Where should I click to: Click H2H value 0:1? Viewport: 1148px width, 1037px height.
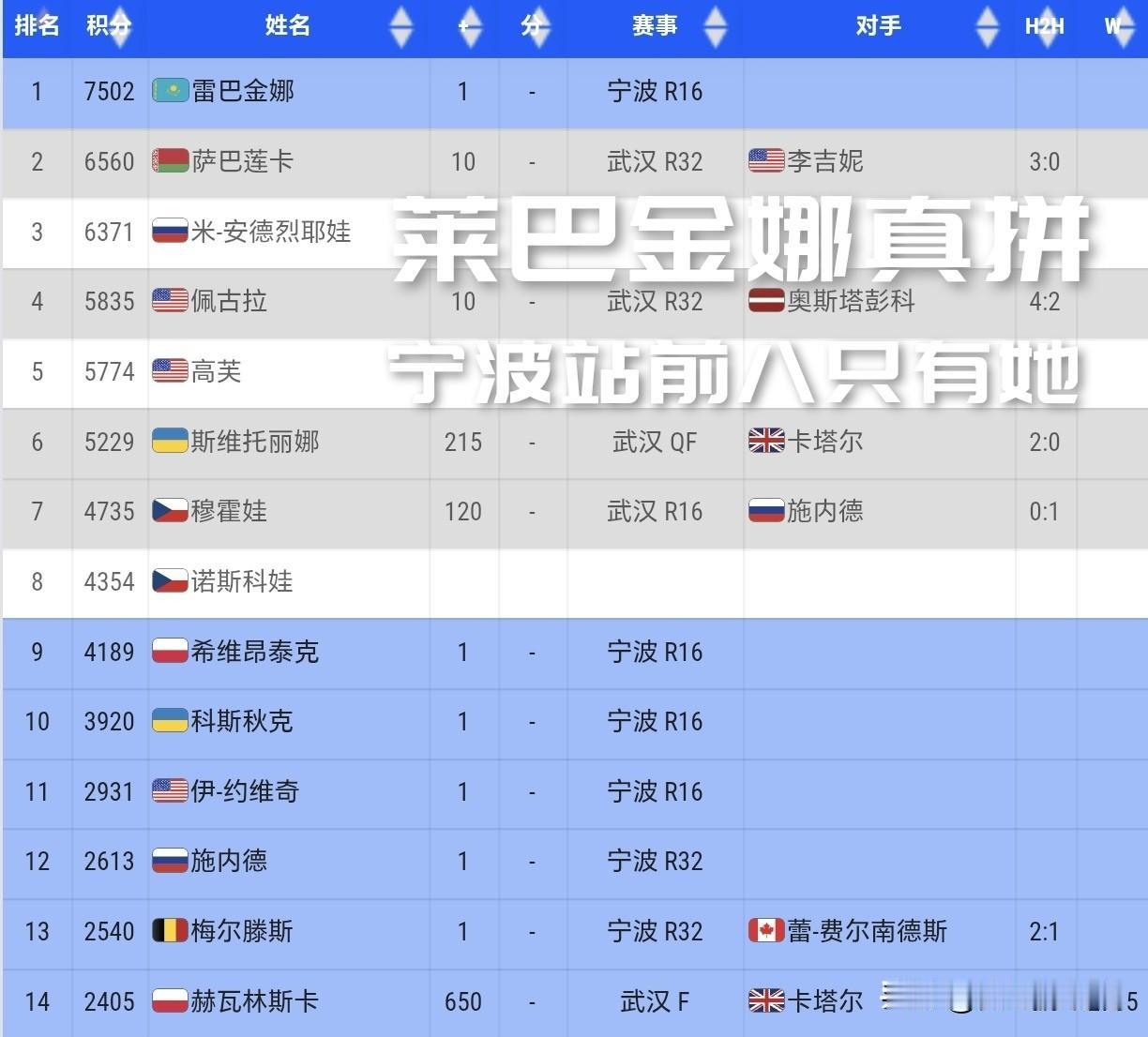[x=1045, y=511]
